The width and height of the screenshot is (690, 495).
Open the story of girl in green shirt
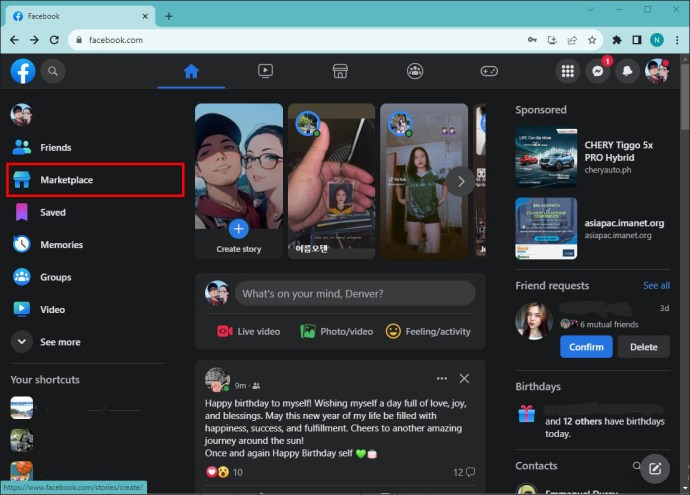pos(424,181)
